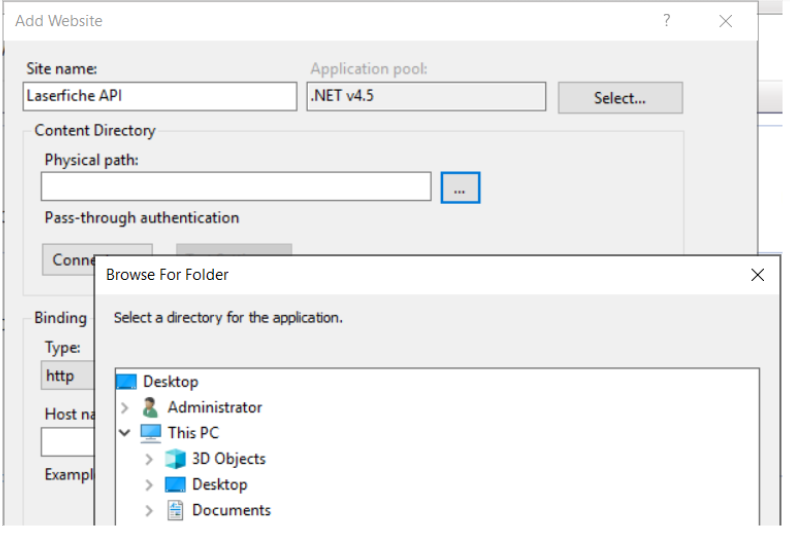The width and height of the screenshot is (790, 554).
Task: Select the Desktop label under This PC
Action: tap(220, 484)
